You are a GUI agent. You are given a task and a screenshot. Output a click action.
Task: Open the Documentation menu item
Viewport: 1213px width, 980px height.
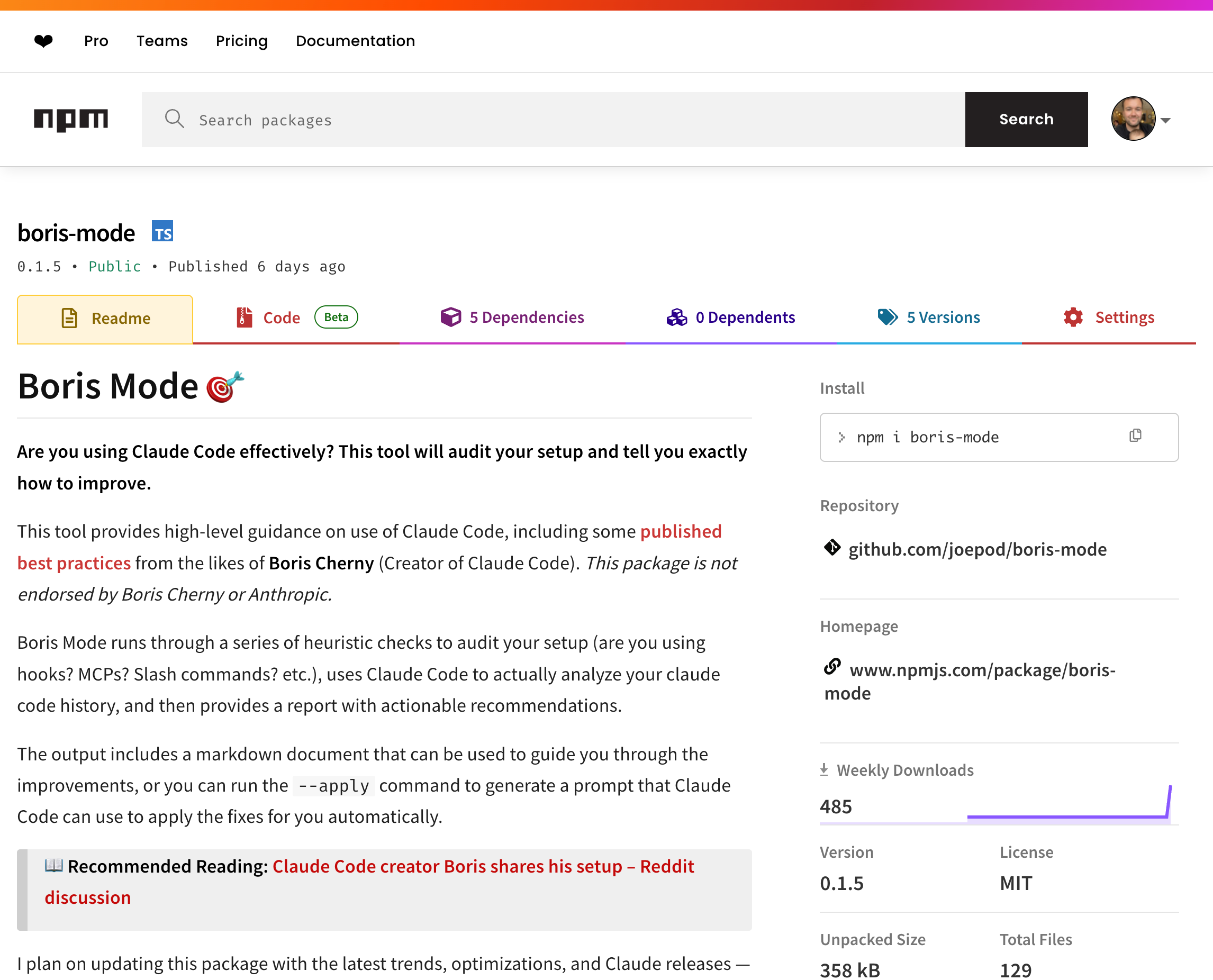coord(356,41)
